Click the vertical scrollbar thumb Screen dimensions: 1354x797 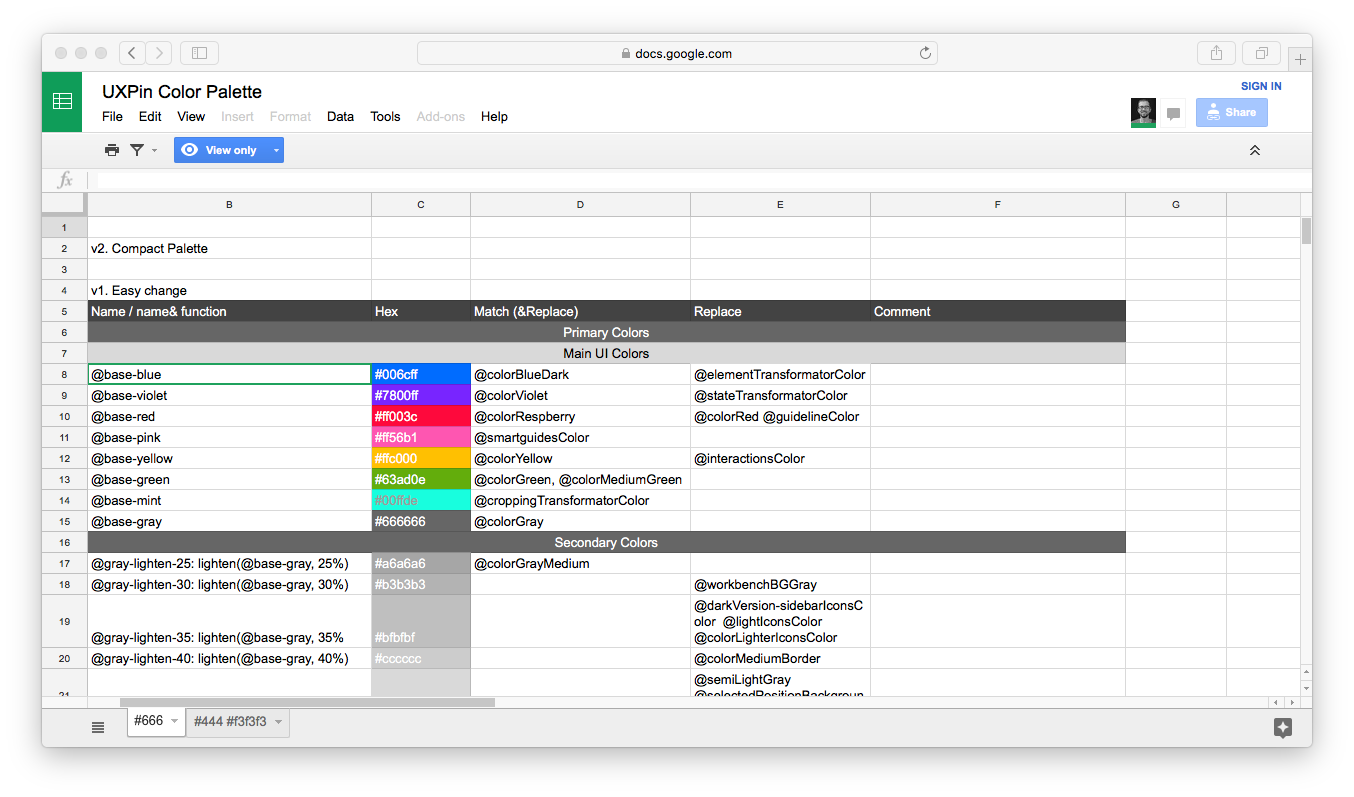coord(1306,231)
